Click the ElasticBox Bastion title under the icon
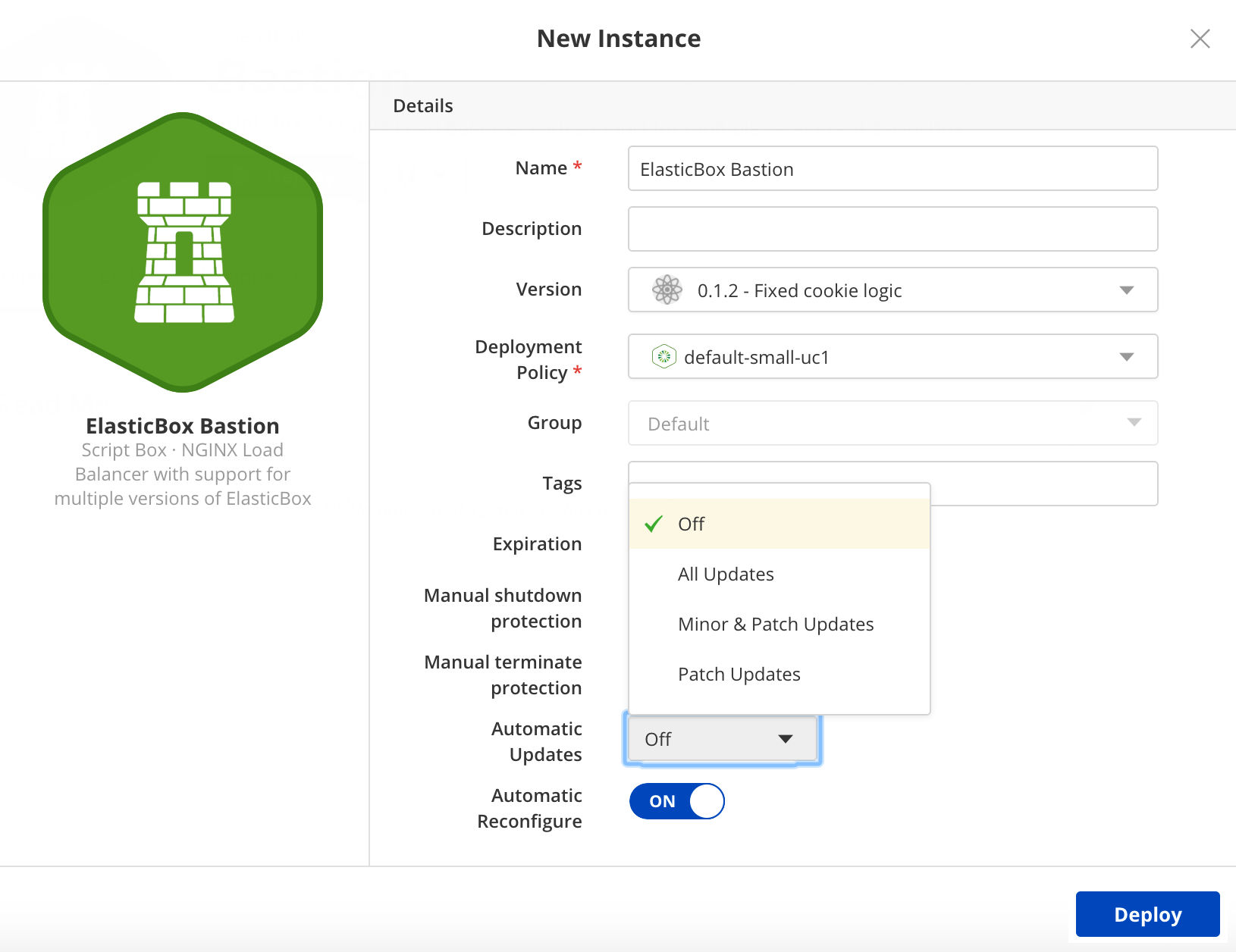This screenshot has height=952, width=1236. click(183, 426)
